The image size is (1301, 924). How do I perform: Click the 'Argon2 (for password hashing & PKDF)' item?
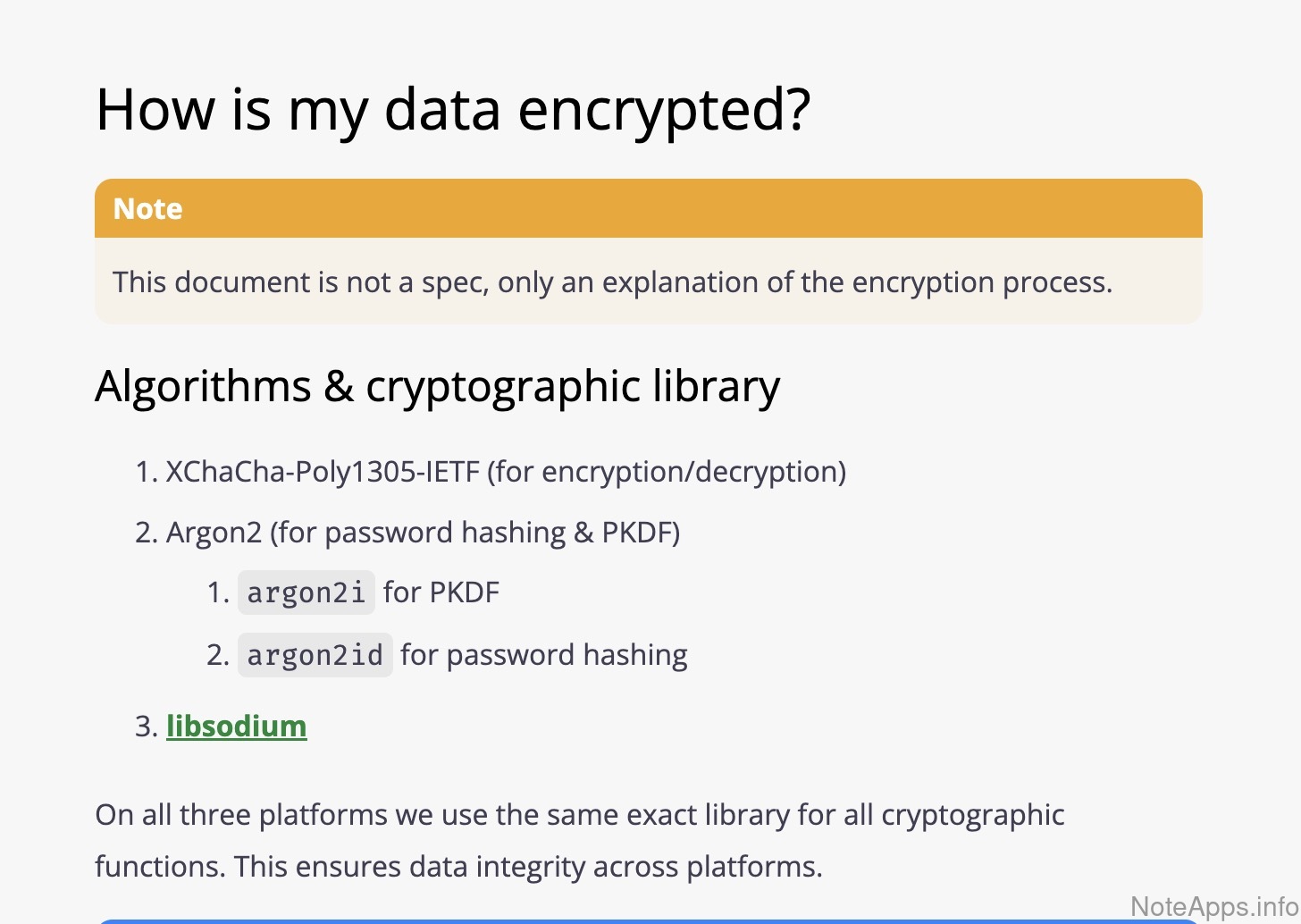pos(422,533)
